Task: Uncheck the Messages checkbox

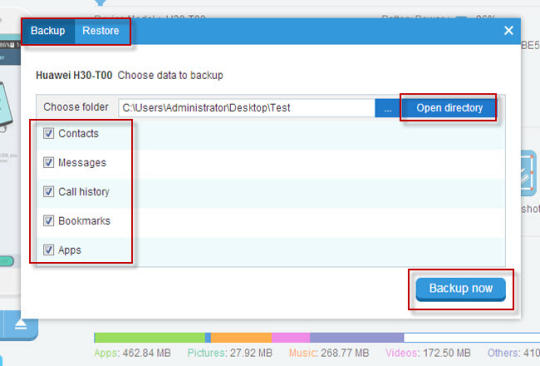Action: [48, 162]
